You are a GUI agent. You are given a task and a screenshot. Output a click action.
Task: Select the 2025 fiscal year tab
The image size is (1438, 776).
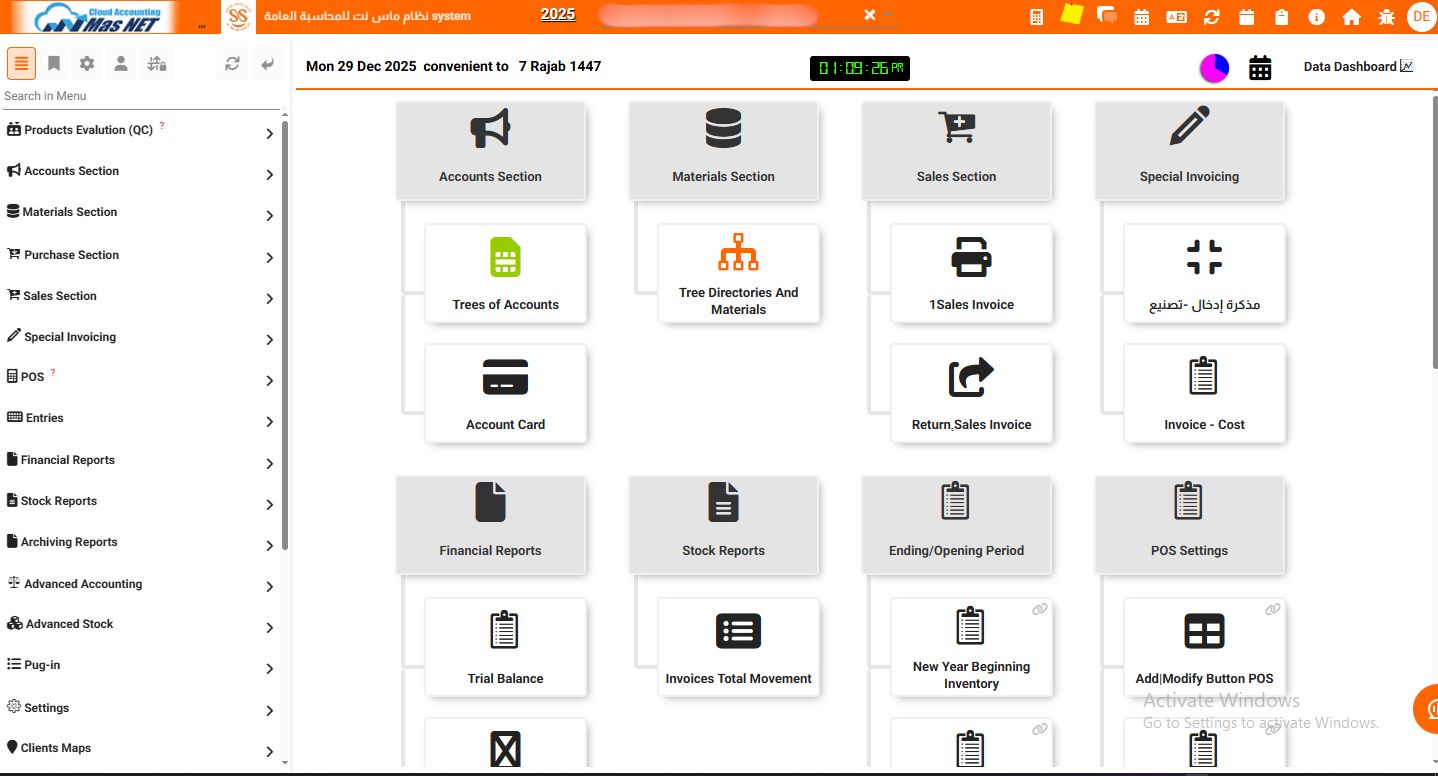[558, 14]
